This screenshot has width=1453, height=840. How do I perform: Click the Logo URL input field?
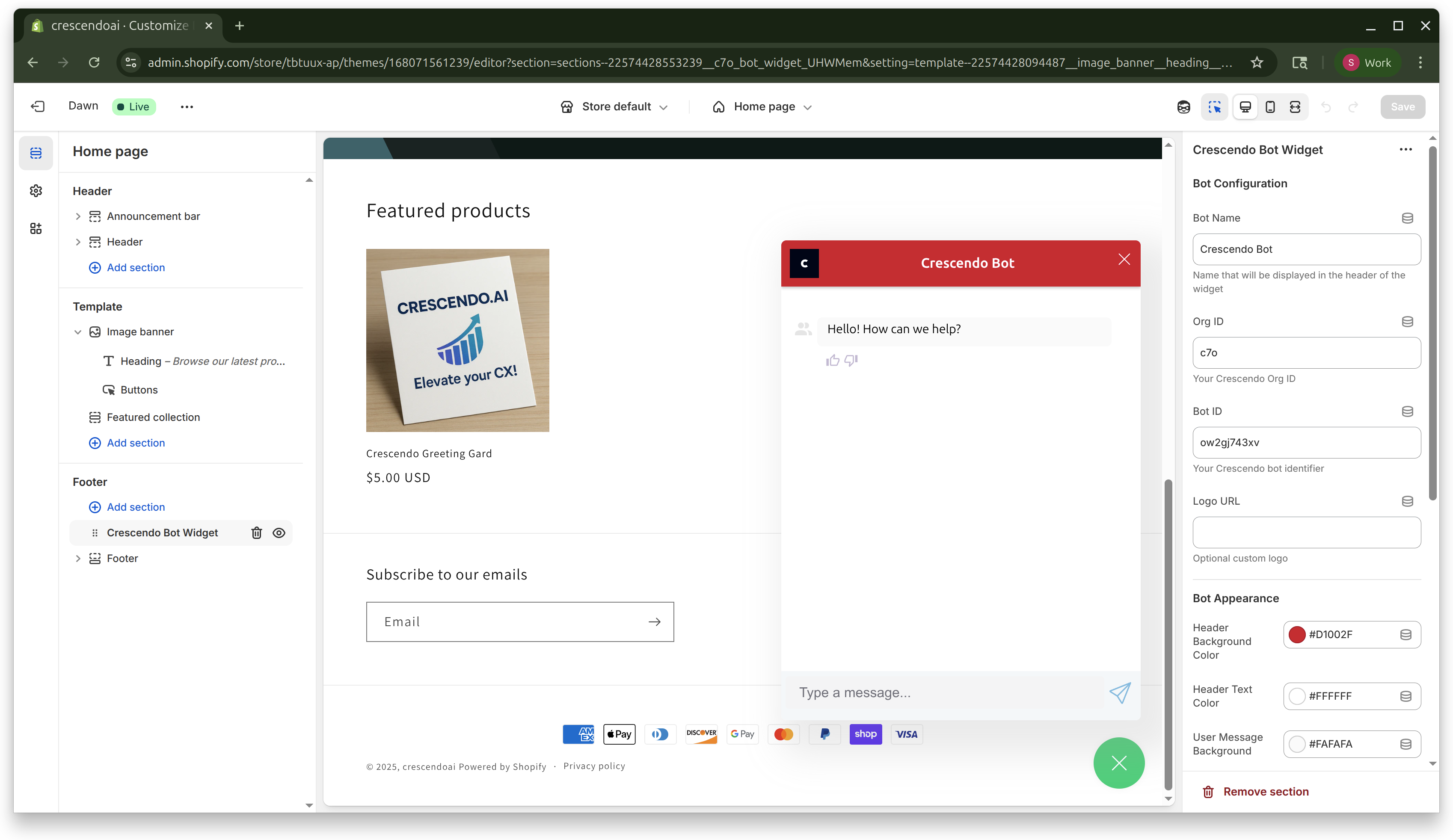[1306, 532]
